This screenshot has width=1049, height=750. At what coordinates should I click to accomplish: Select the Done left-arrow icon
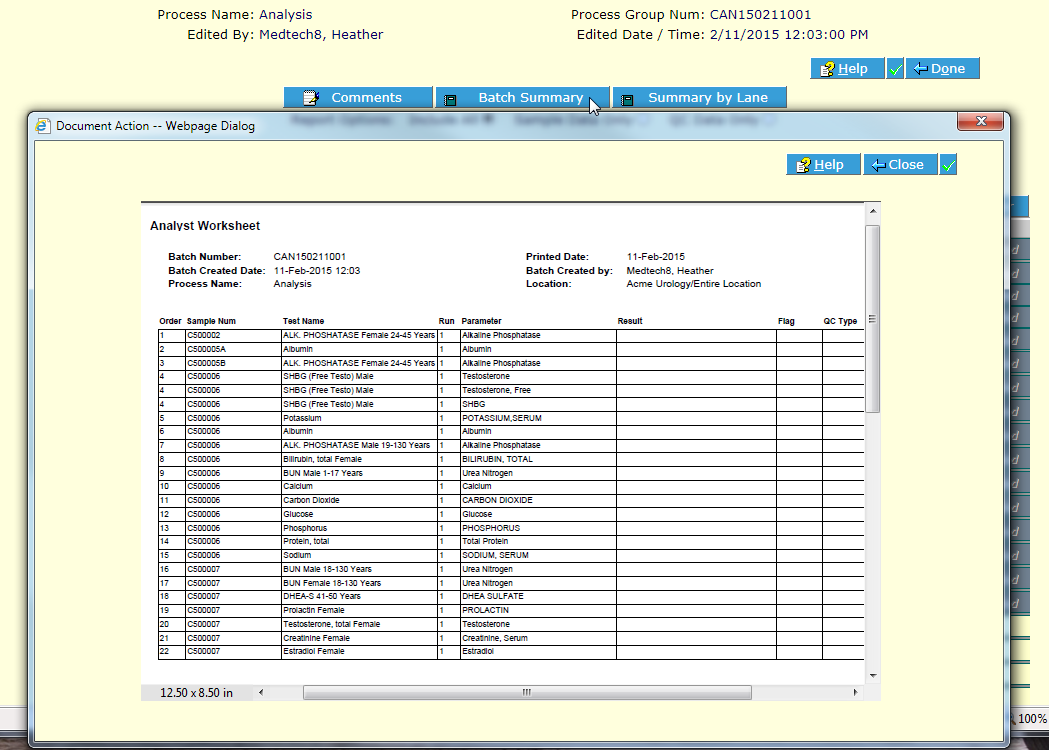(921, 67)
